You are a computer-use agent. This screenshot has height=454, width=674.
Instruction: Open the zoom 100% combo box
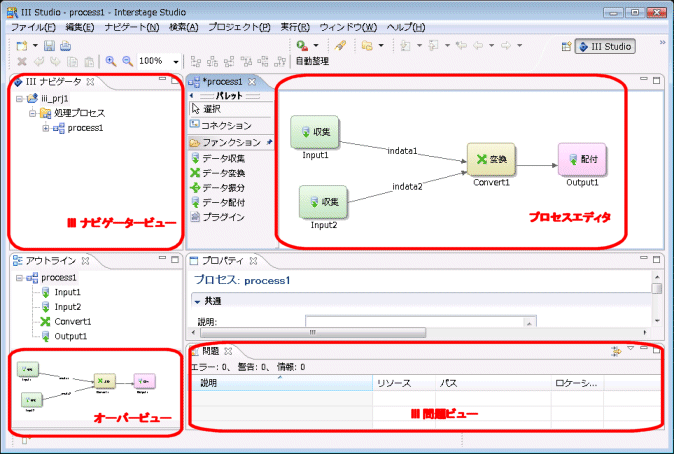158,61
